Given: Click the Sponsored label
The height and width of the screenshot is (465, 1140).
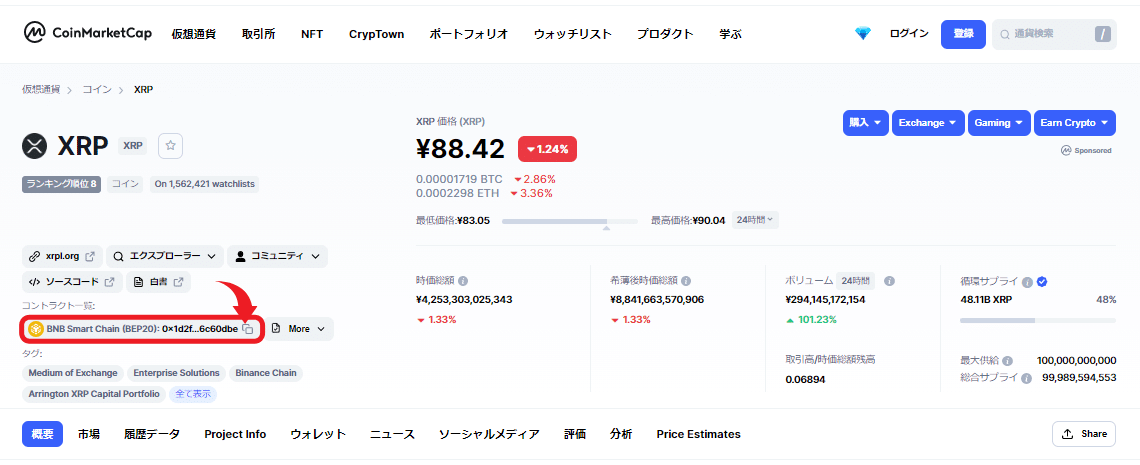Looking at the screenshot, I should point(1086,150).
